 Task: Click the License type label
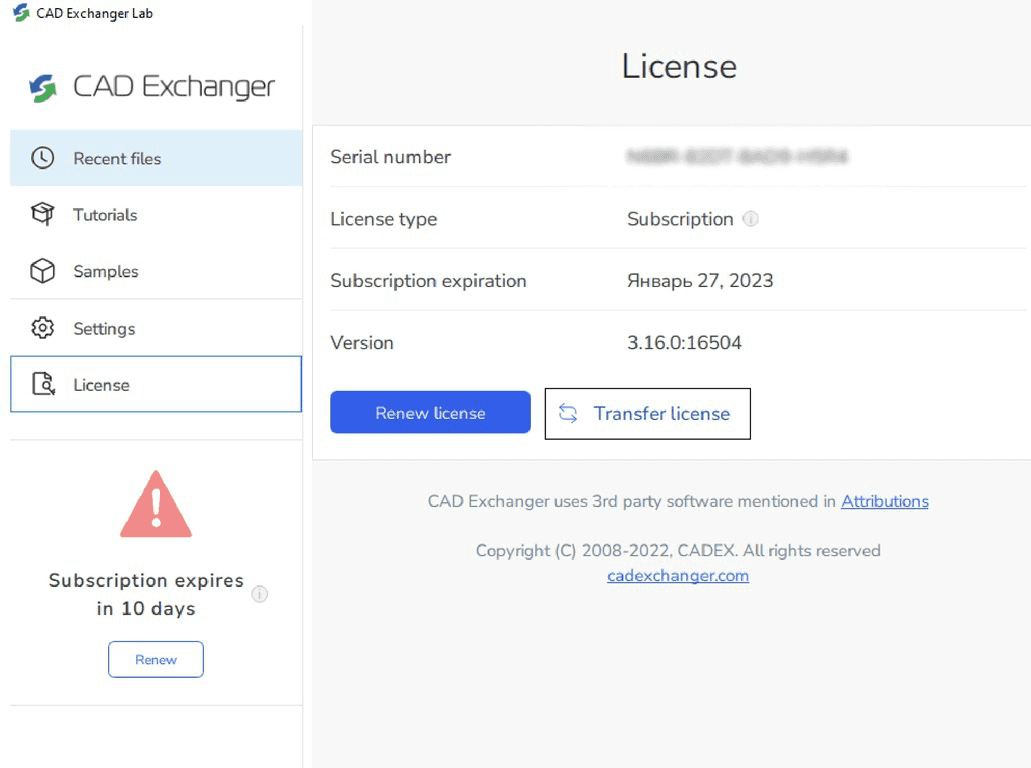click(x=383, y=219)
